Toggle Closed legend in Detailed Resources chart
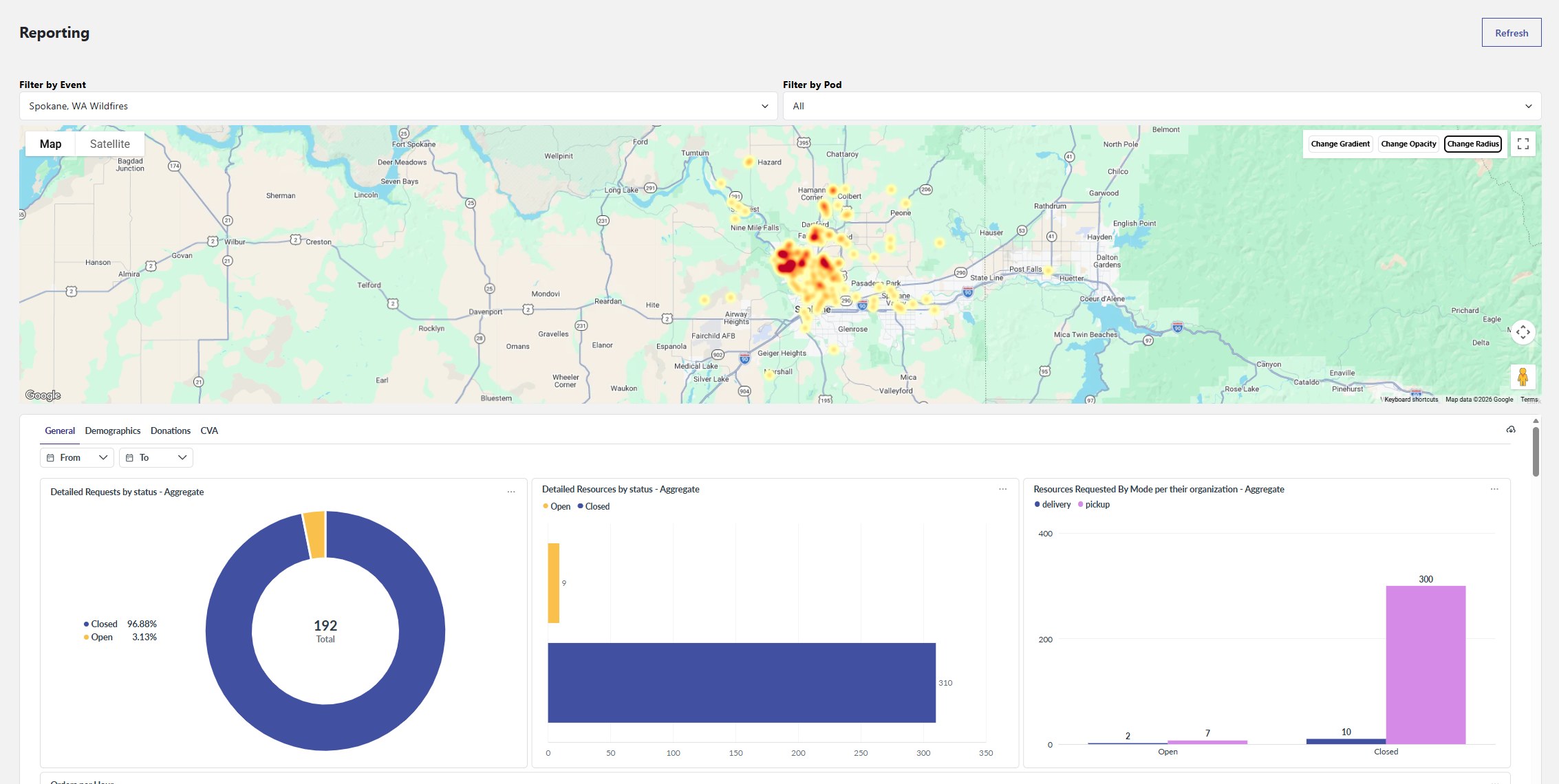The image size is (1559, 784). point(594,506)
